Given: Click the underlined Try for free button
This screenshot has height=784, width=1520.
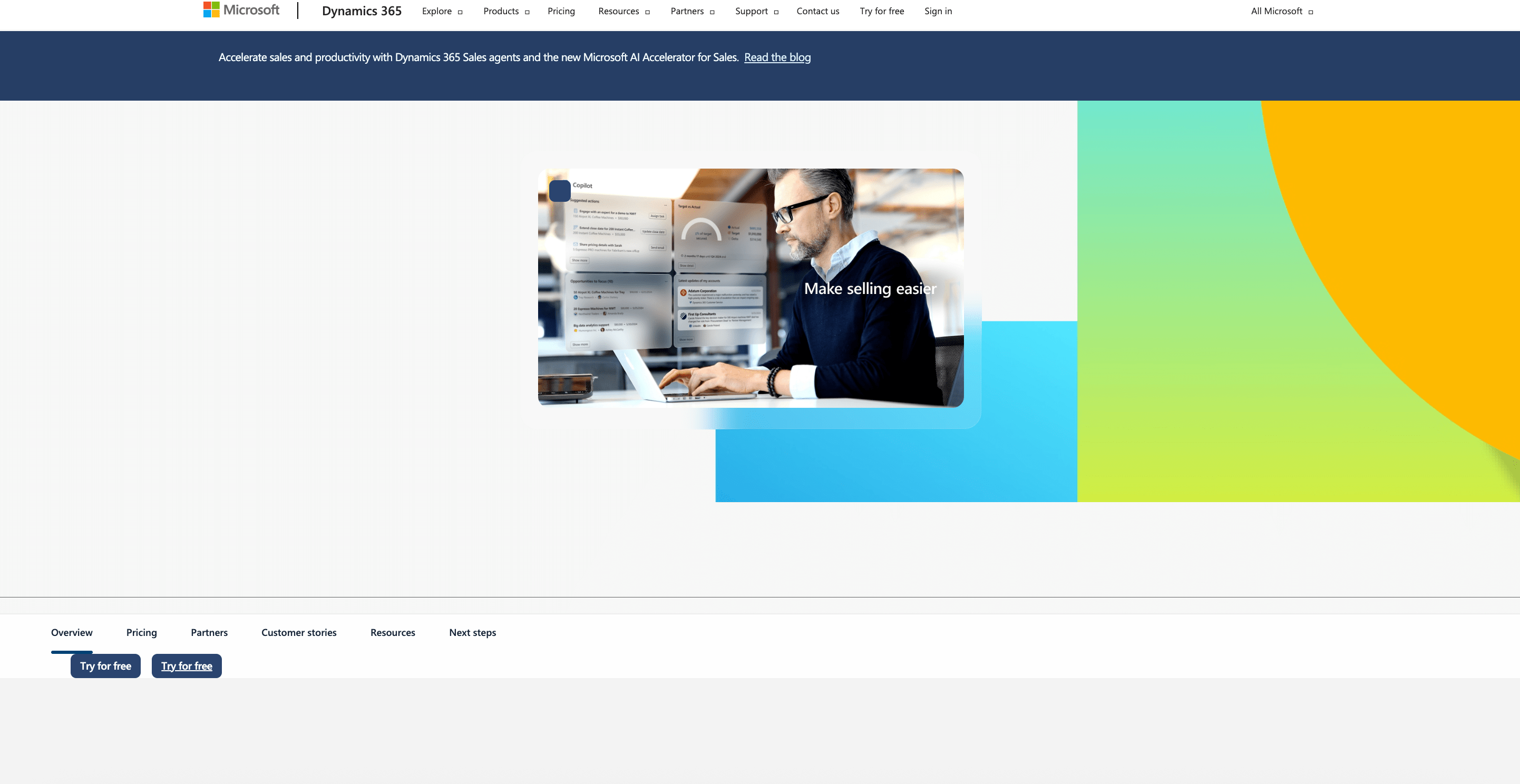Looking at the screenshot, I should click(187, 666).
